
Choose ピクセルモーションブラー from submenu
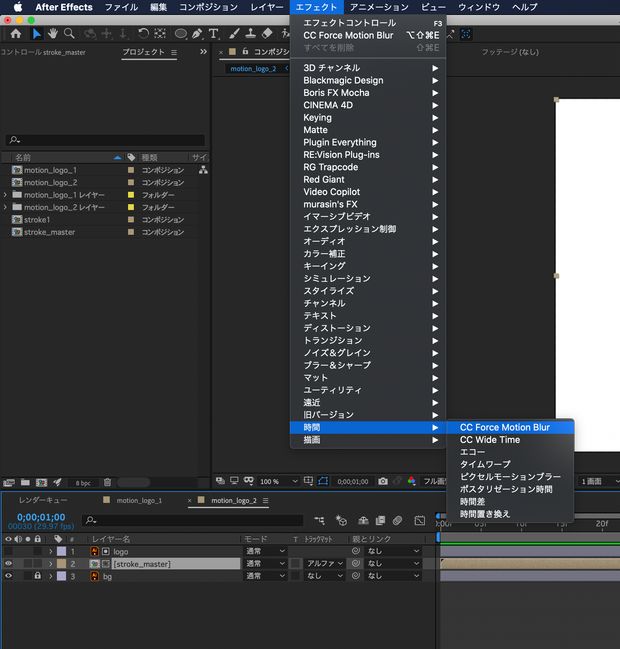click(x=510, y=477)
